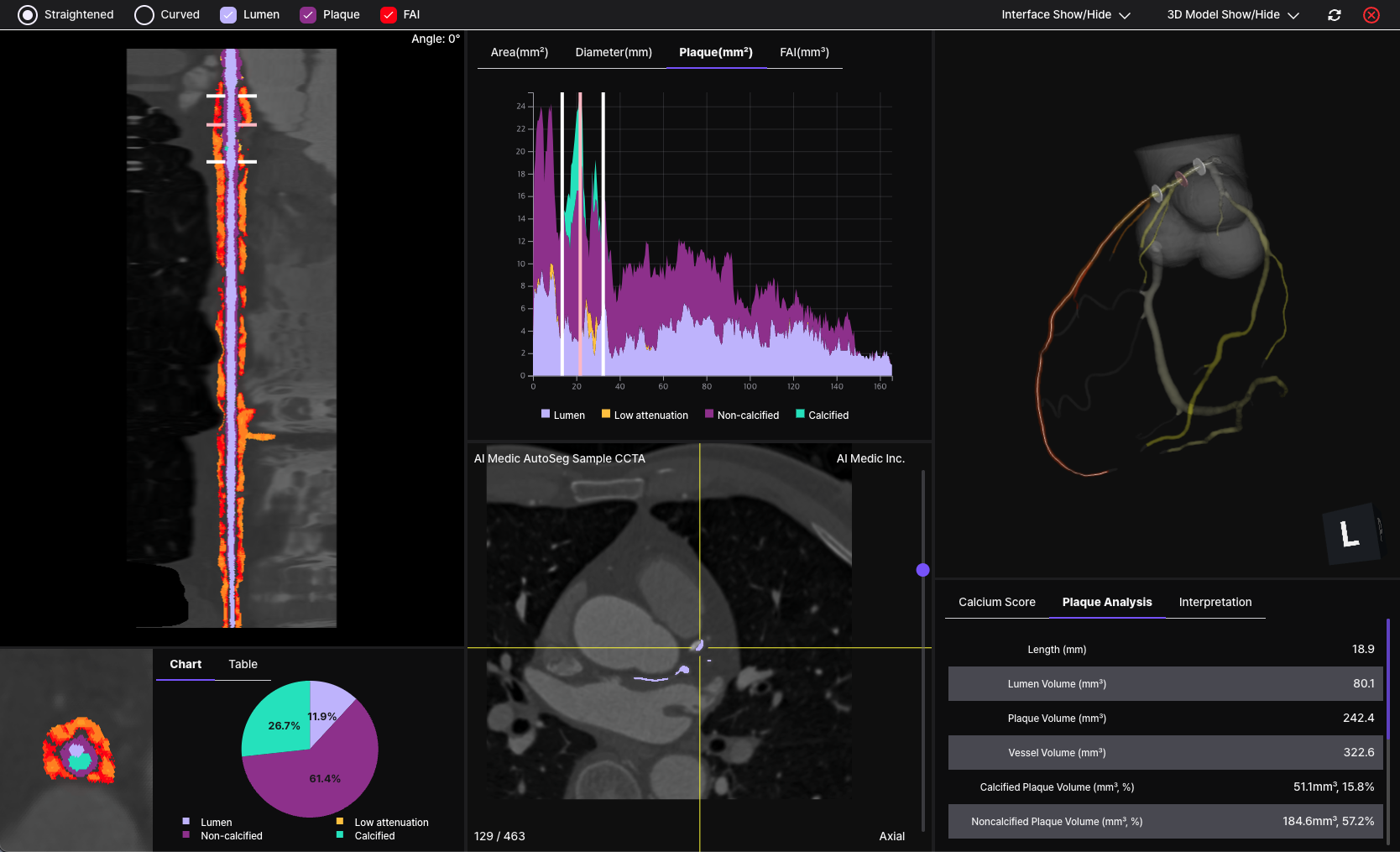Click the Angle: 0° label
Screen dimensions: 1400x852
tap(436, 39)
